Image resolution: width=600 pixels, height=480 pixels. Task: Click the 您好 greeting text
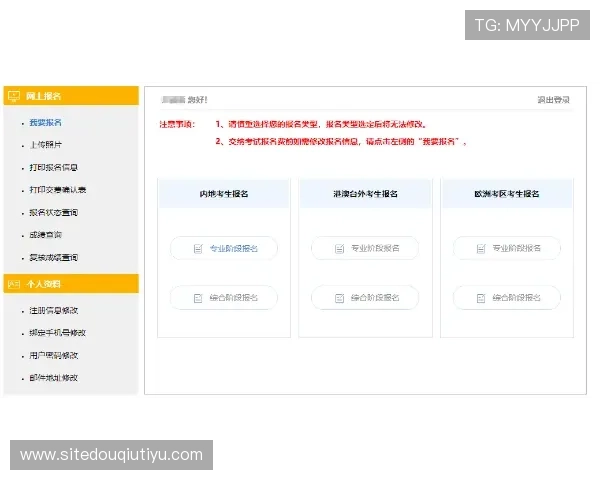click(x=197, y=100)
